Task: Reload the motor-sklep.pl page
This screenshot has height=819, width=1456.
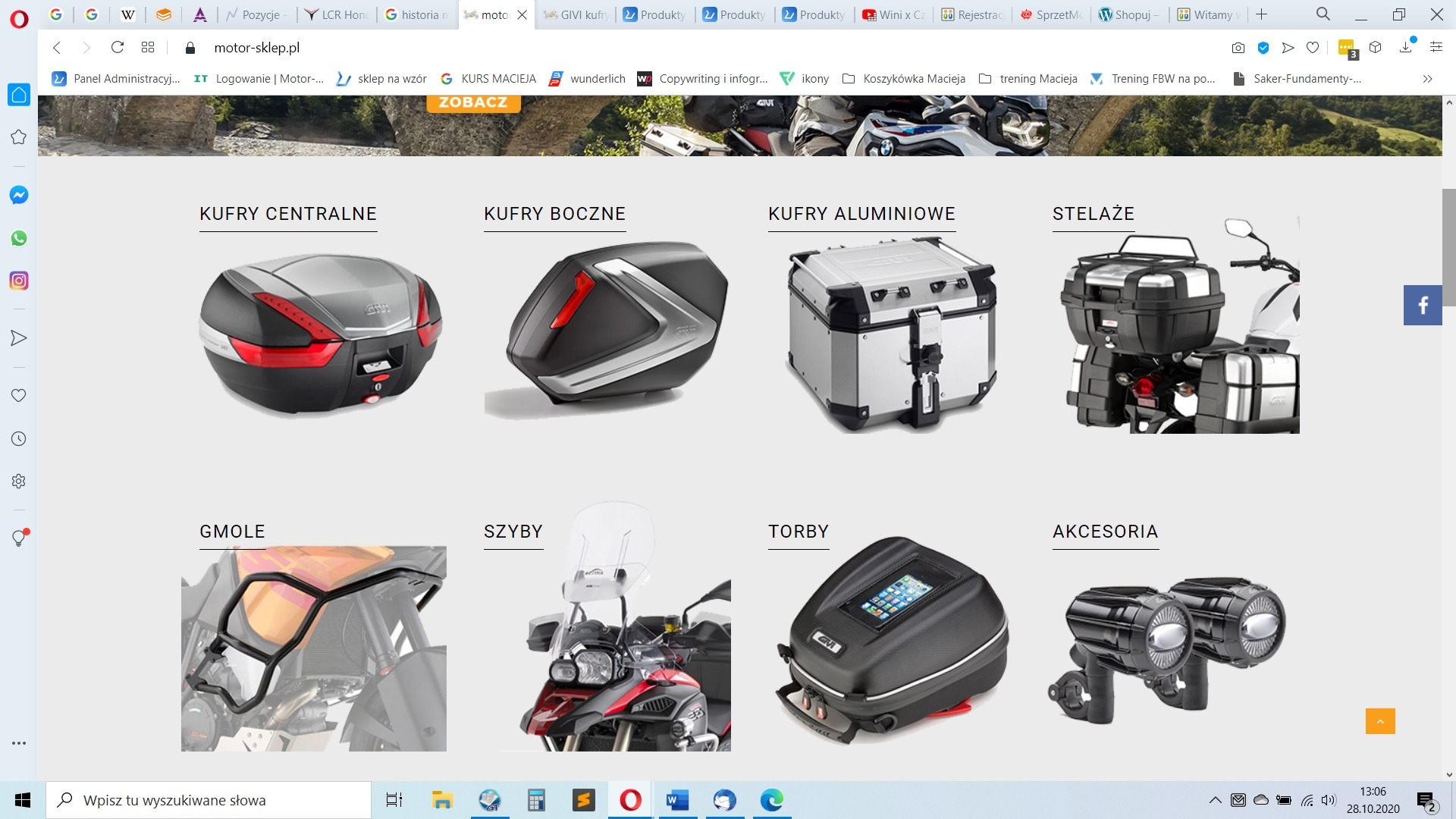Action: pos(117,48)
